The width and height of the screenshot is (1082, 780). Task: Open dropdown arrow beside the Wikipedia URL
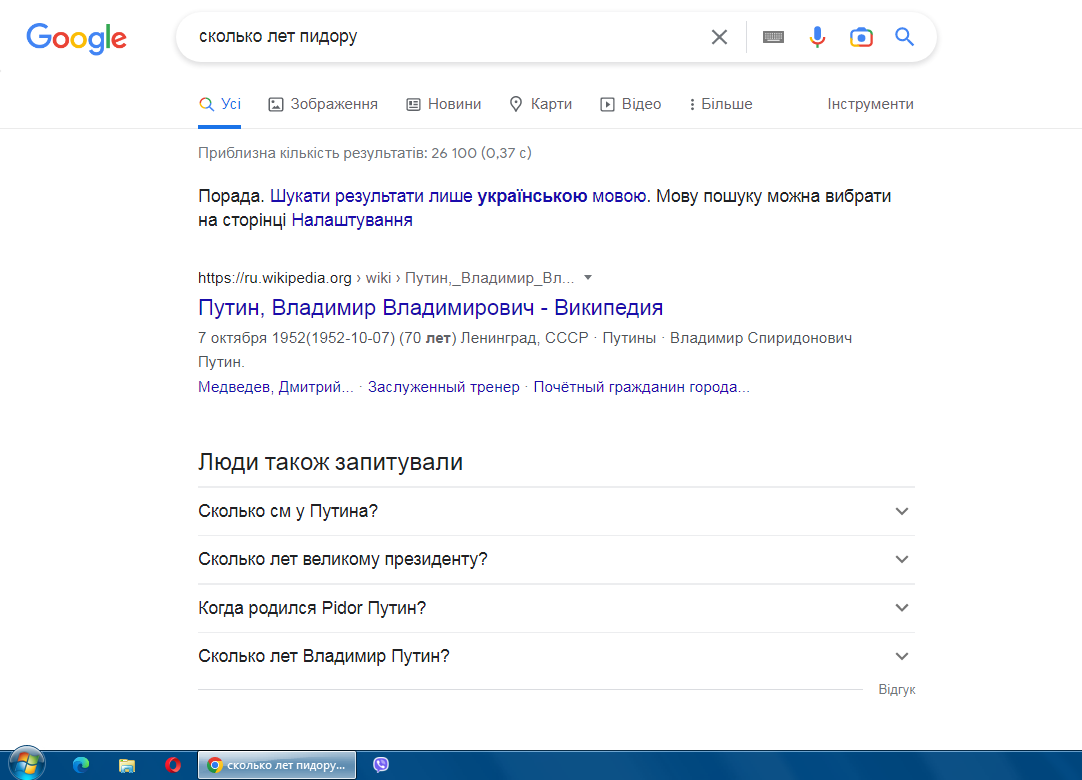coord(588,278)
